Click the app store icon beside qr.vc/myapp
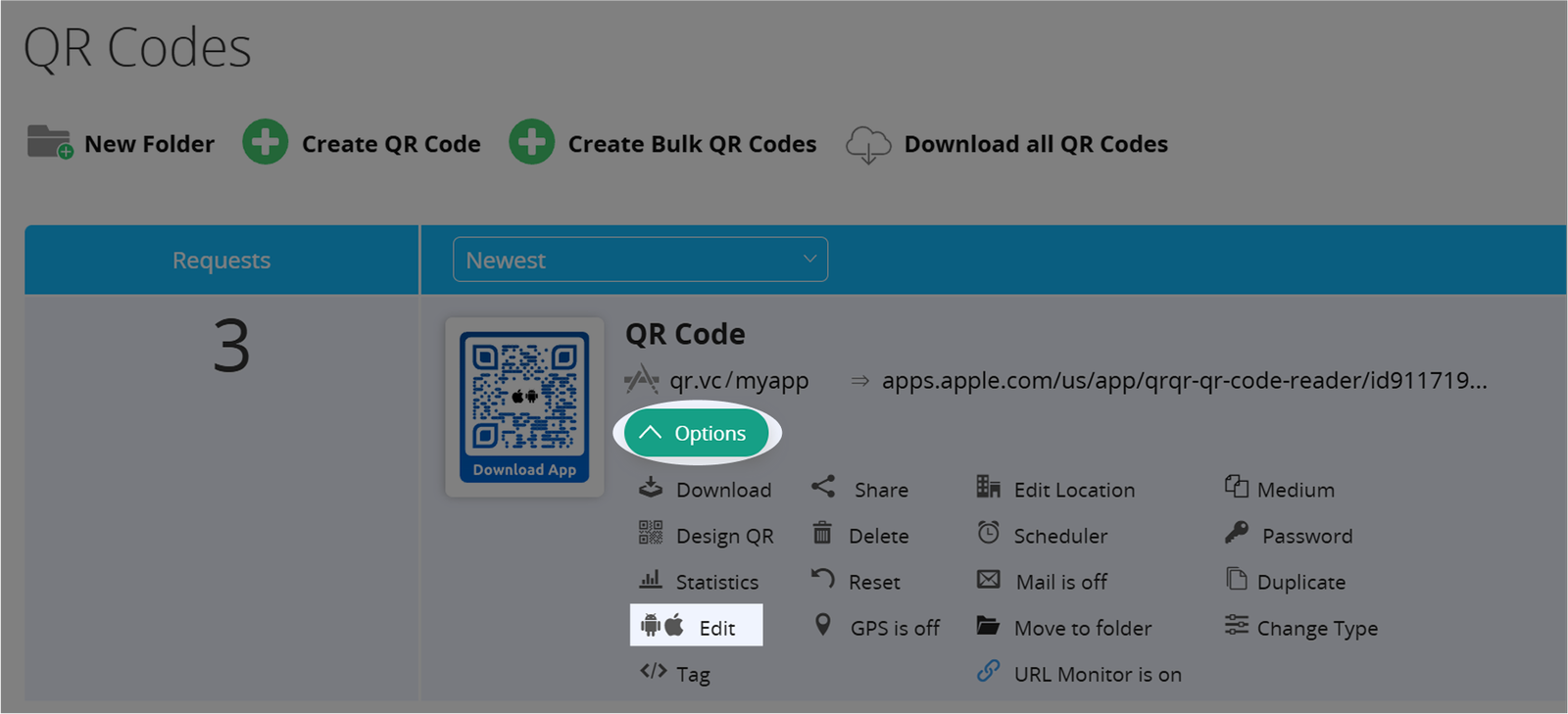Screen dimensions: 1568x714 (x=642, y=379)
